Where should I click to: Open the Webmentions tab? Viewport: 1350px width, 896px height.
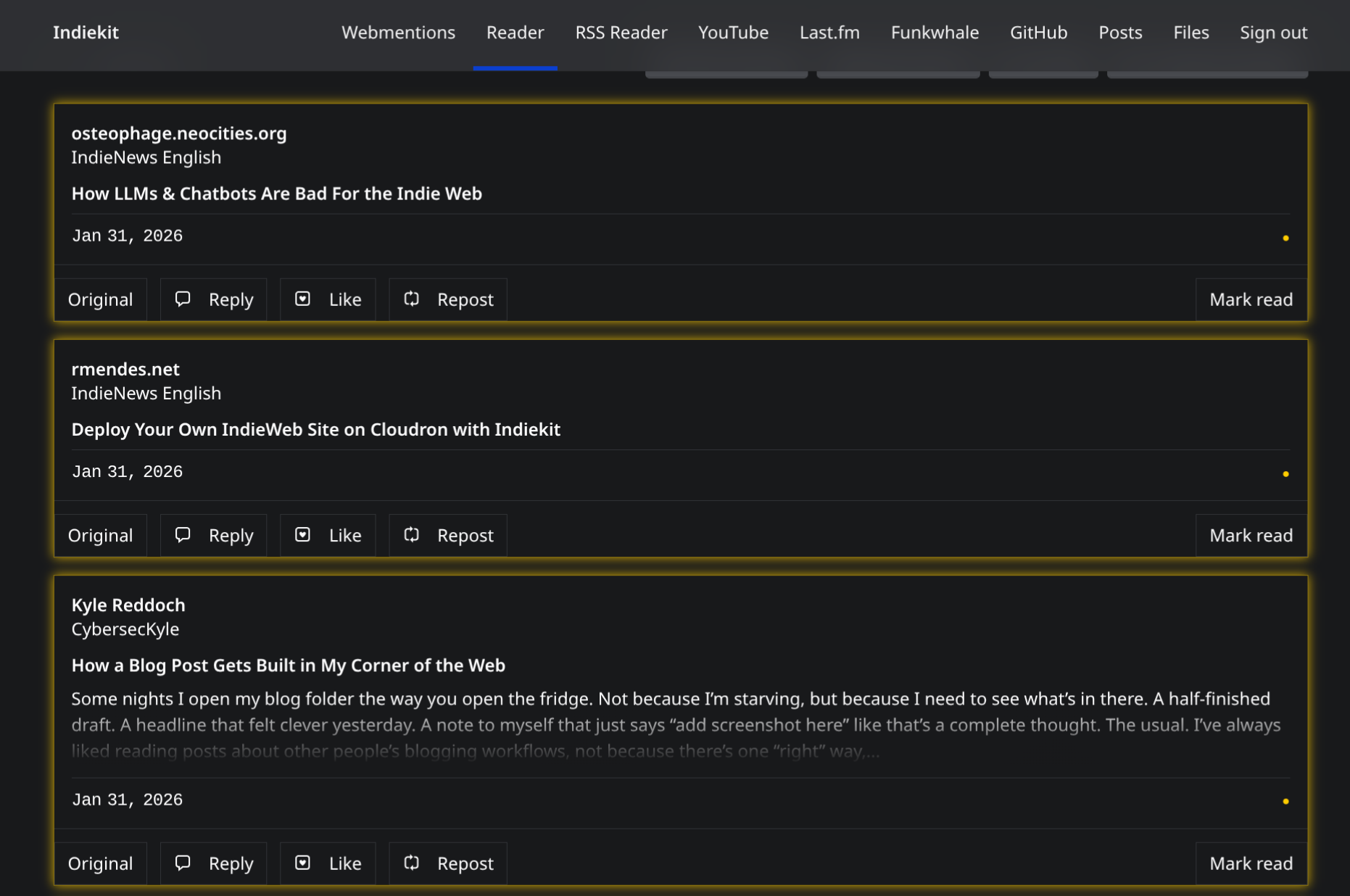tap(398, 33)
